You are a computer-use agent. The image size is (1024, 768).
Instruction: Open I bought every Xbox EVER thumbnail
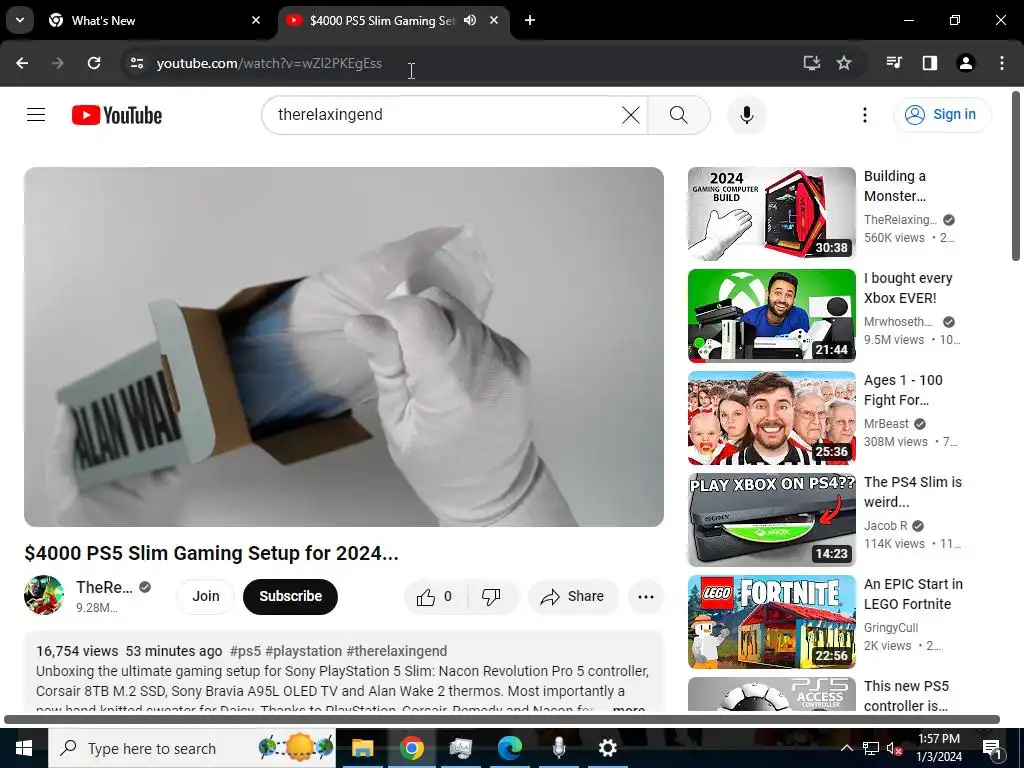coord(771,315)
